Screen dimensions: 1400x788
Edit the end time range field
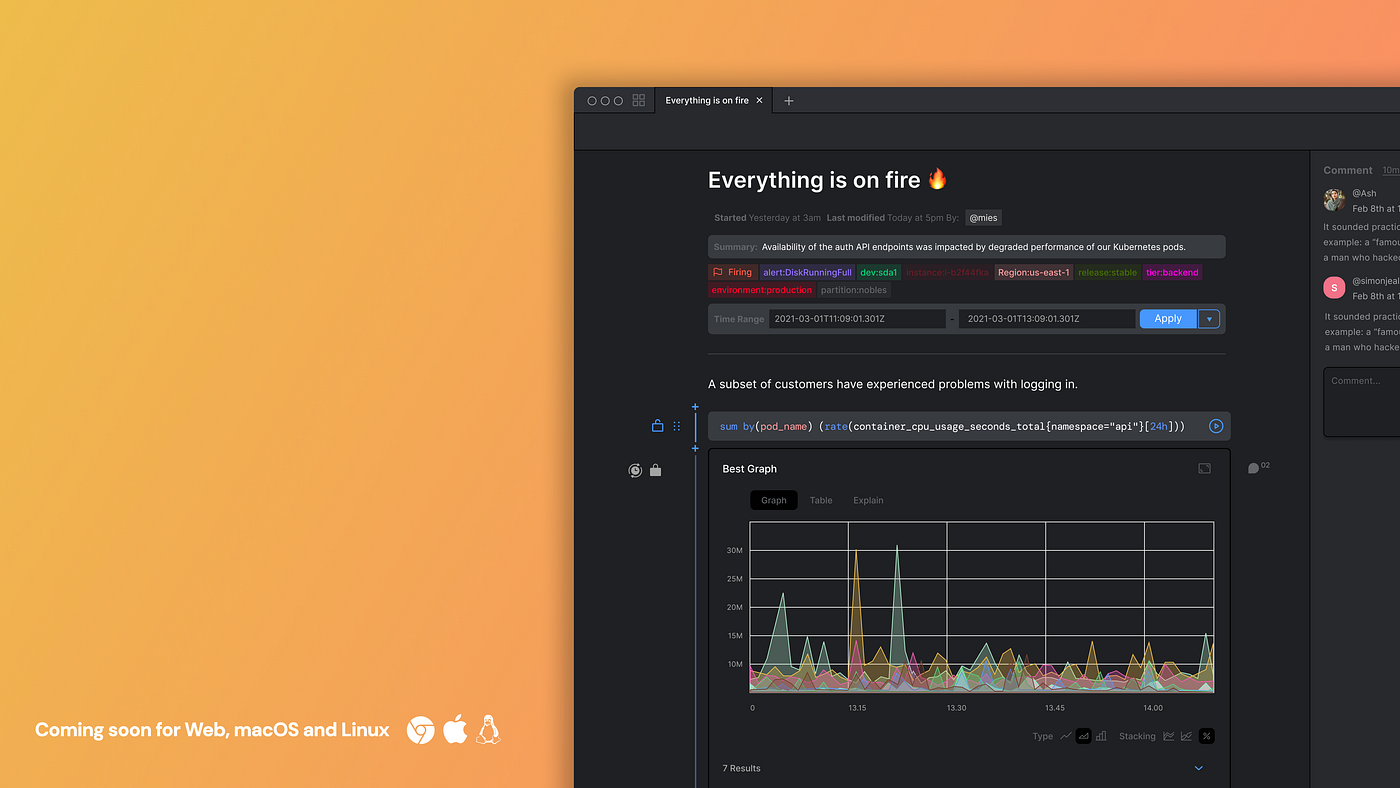tap(1047, 319)
